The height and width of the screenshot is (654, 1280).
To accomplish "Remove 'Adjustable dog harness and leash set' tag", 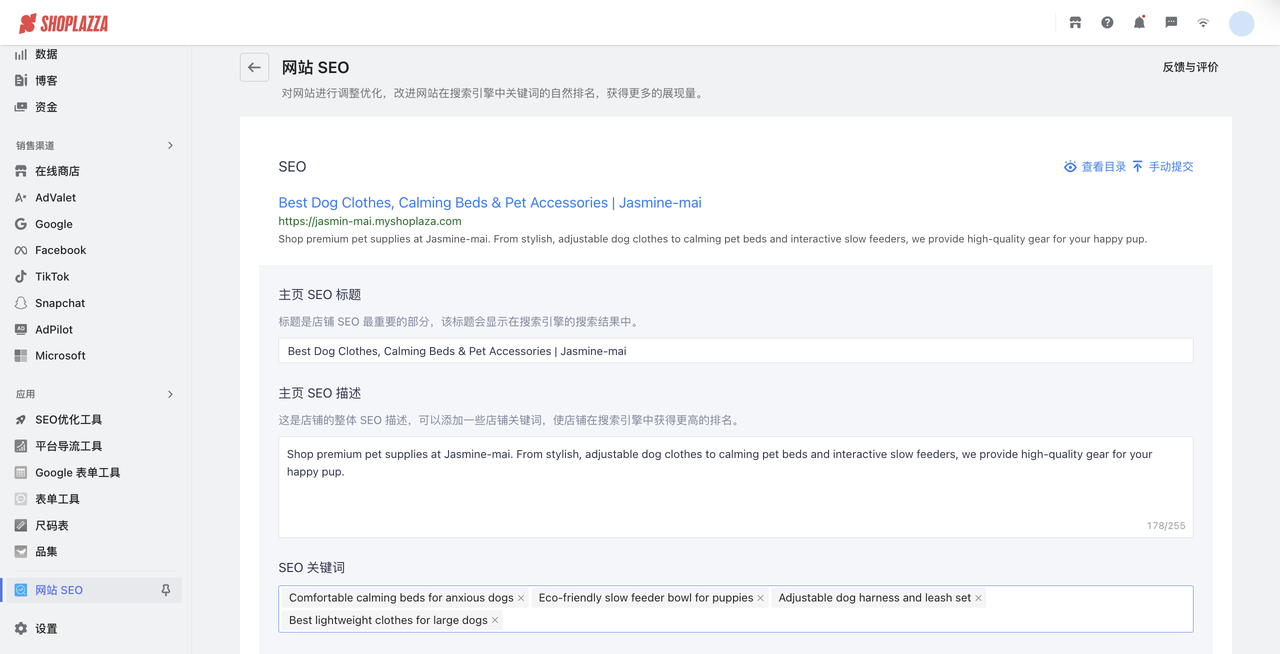I will (x=978, y=598).
